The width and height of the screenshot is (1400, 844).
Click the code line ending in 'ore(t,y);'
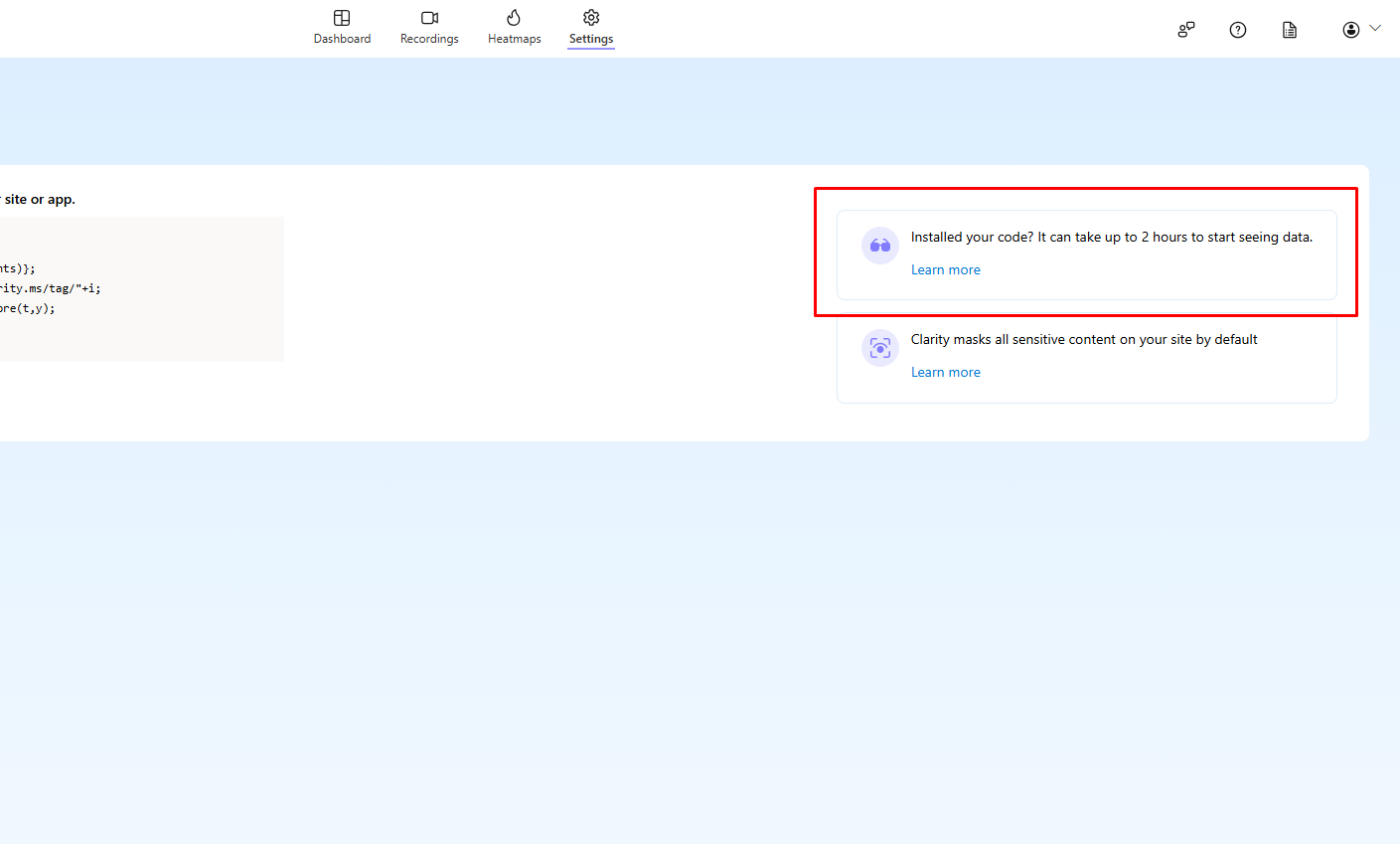(28, 308)
